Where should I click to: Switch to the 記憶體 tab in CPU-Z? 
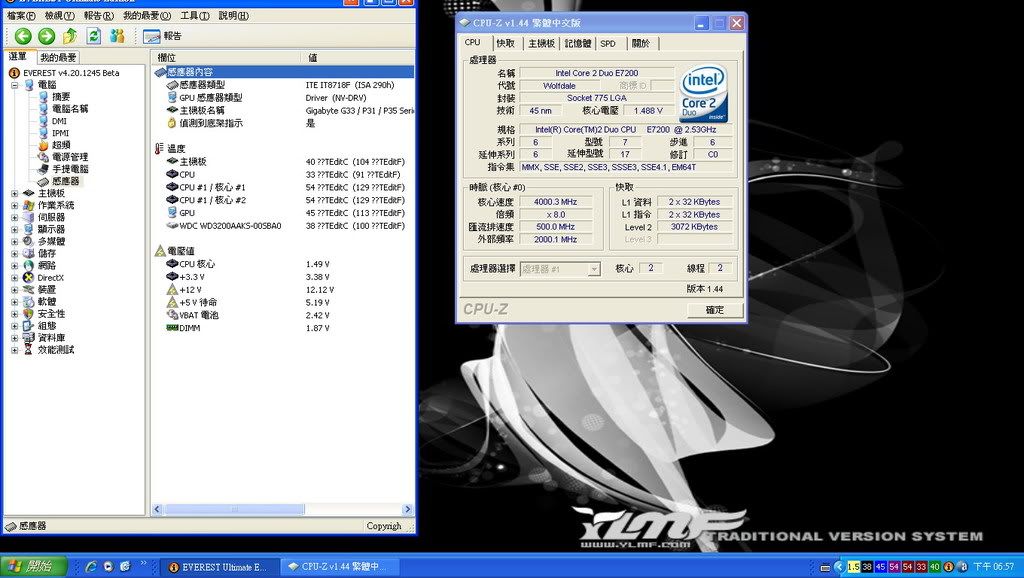click(x=578, y=44)
